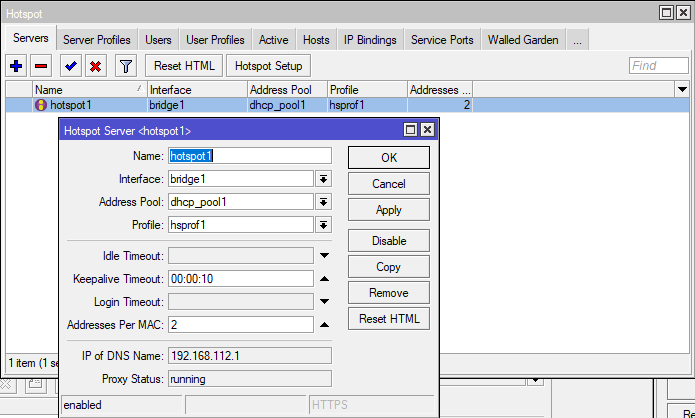
Task: Expand the Idle Timeout field arrow
Action: pos(324,255)
